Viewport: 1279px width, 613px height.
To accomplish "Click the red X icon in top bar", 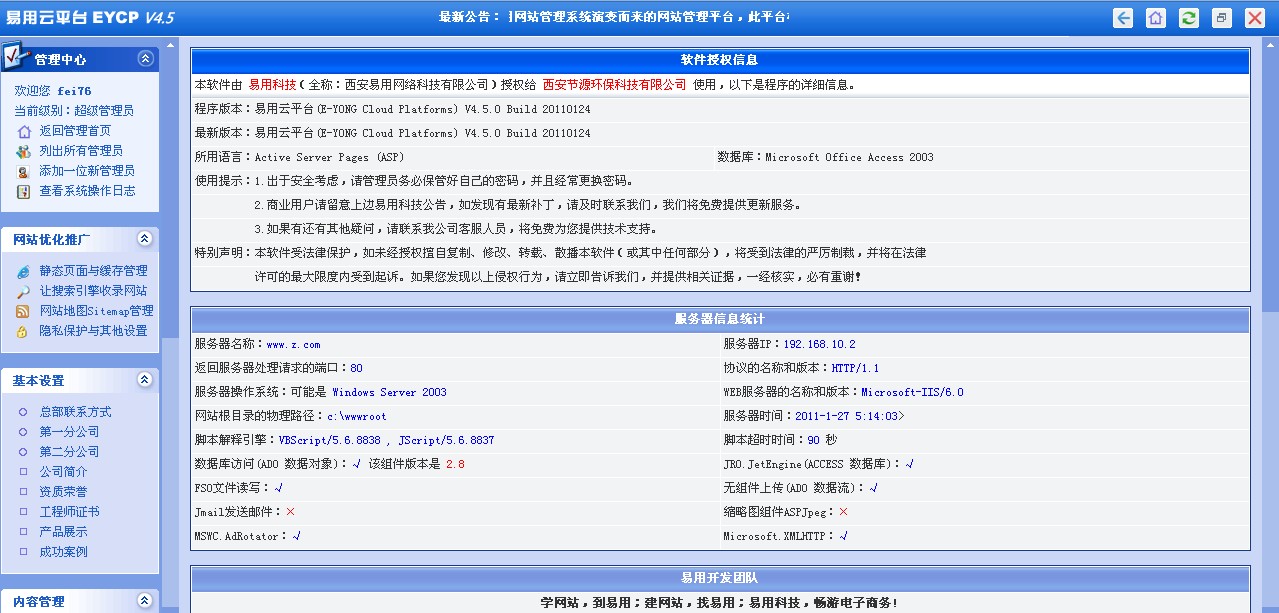I will click(1254, 18).
